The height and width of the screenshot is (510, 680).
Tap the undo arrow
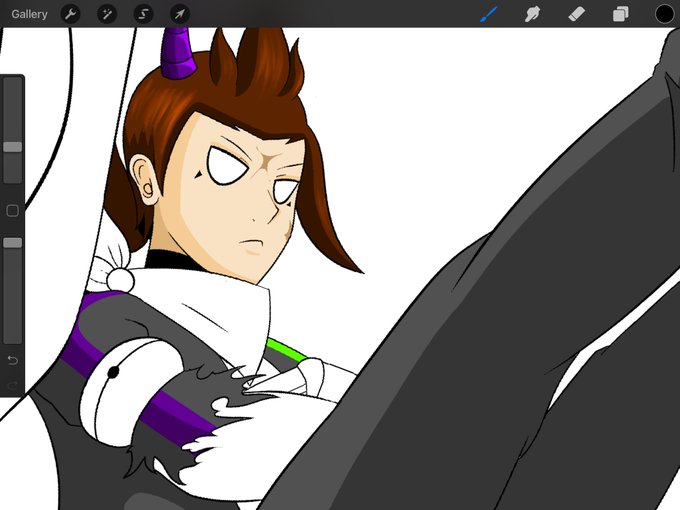click(x=13, y=360)
